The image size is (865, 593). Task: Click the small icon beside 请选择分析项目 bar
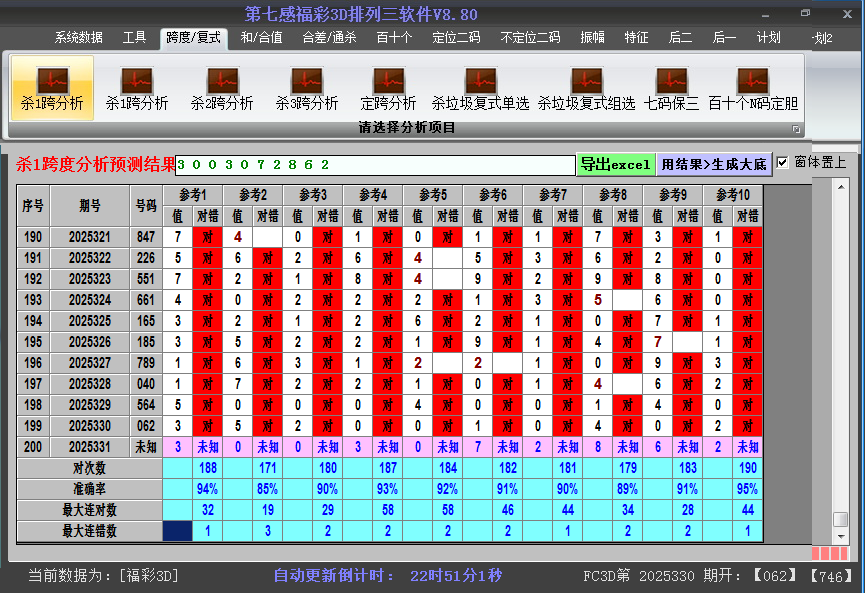pos(798,128)
